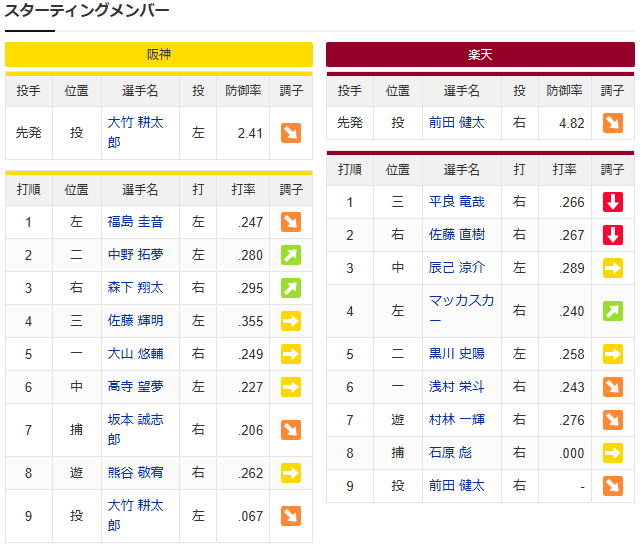Open player page for 熊谷 敬宥
Screen dimensions: 640x548
[x=136, y=473]
